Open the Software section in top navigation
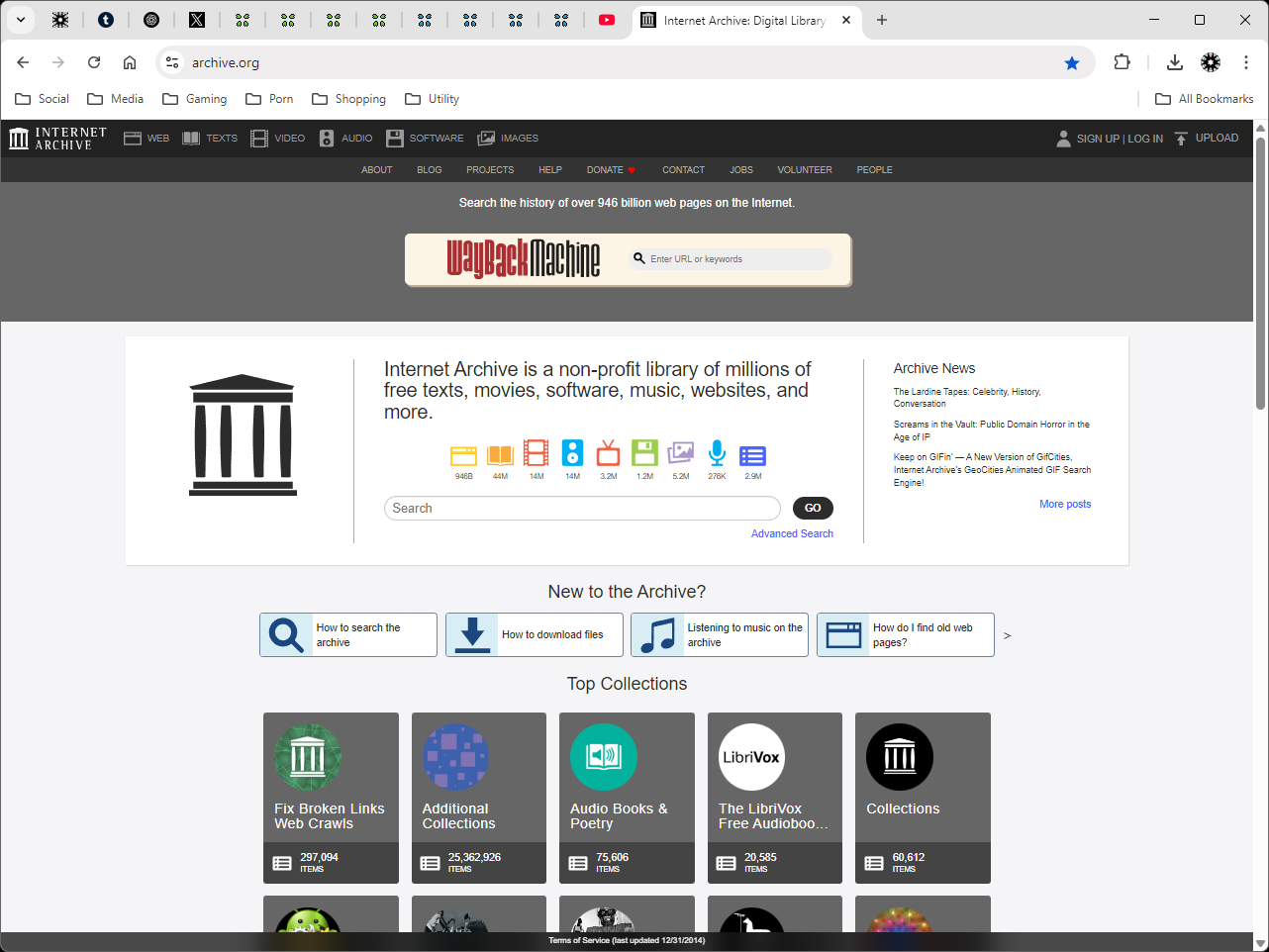Screen dimensions: 1269x952 coord(425,139)
